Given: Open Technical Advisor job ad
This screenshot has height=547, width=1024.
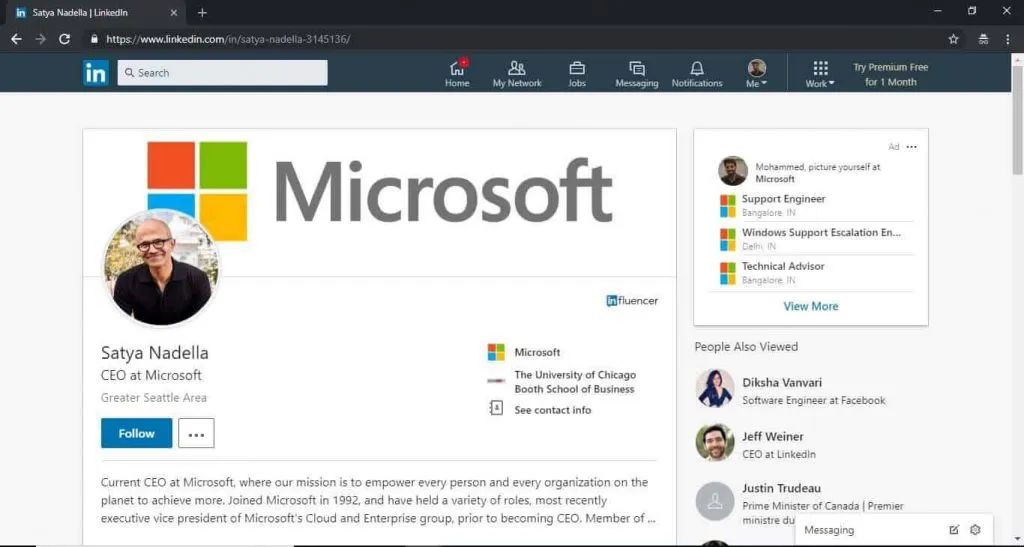Looking at the screenshot, I should tap(783, 266).
